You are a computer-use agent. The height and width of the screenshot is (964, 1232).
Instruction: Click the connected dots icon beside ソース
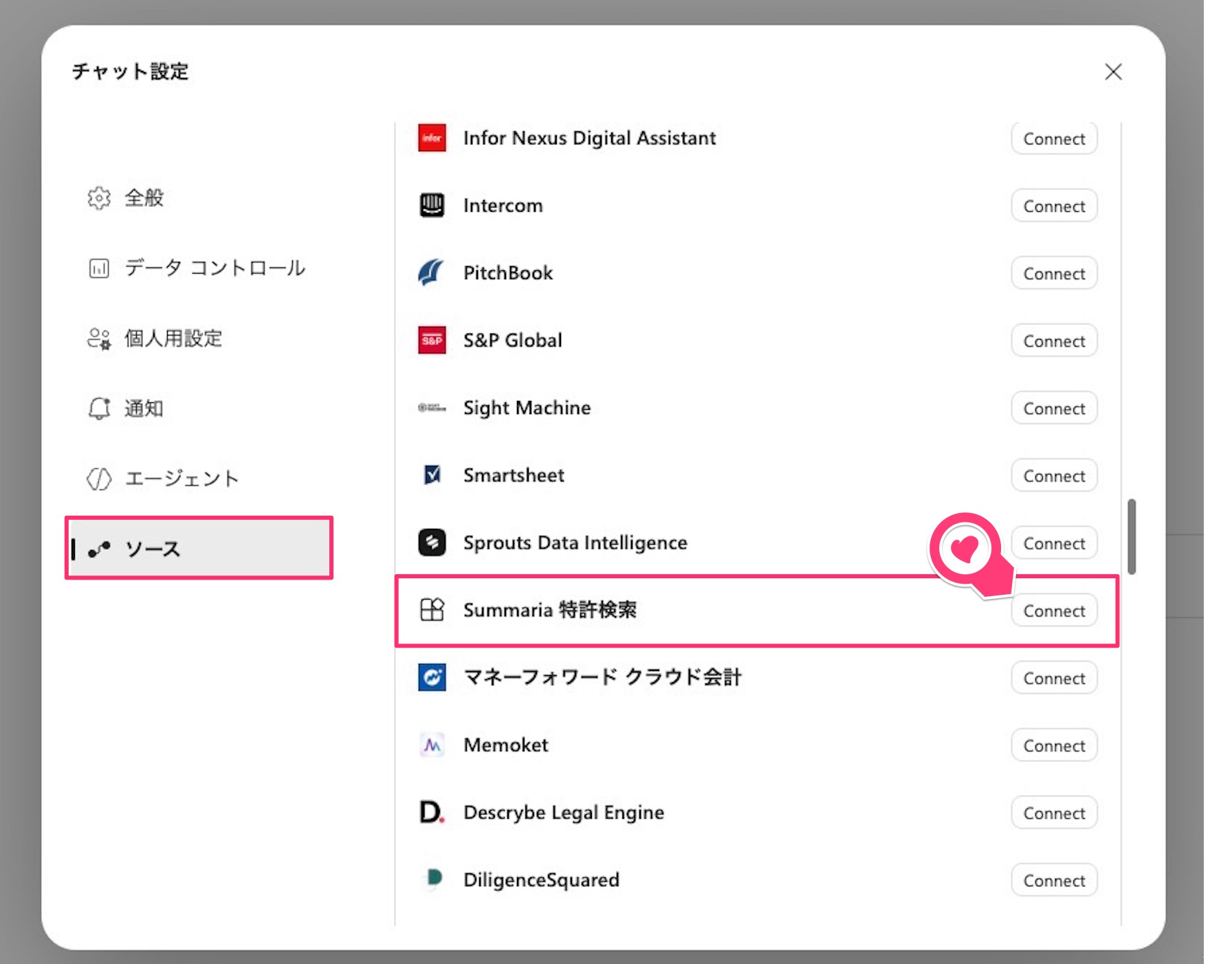(99, 549)
